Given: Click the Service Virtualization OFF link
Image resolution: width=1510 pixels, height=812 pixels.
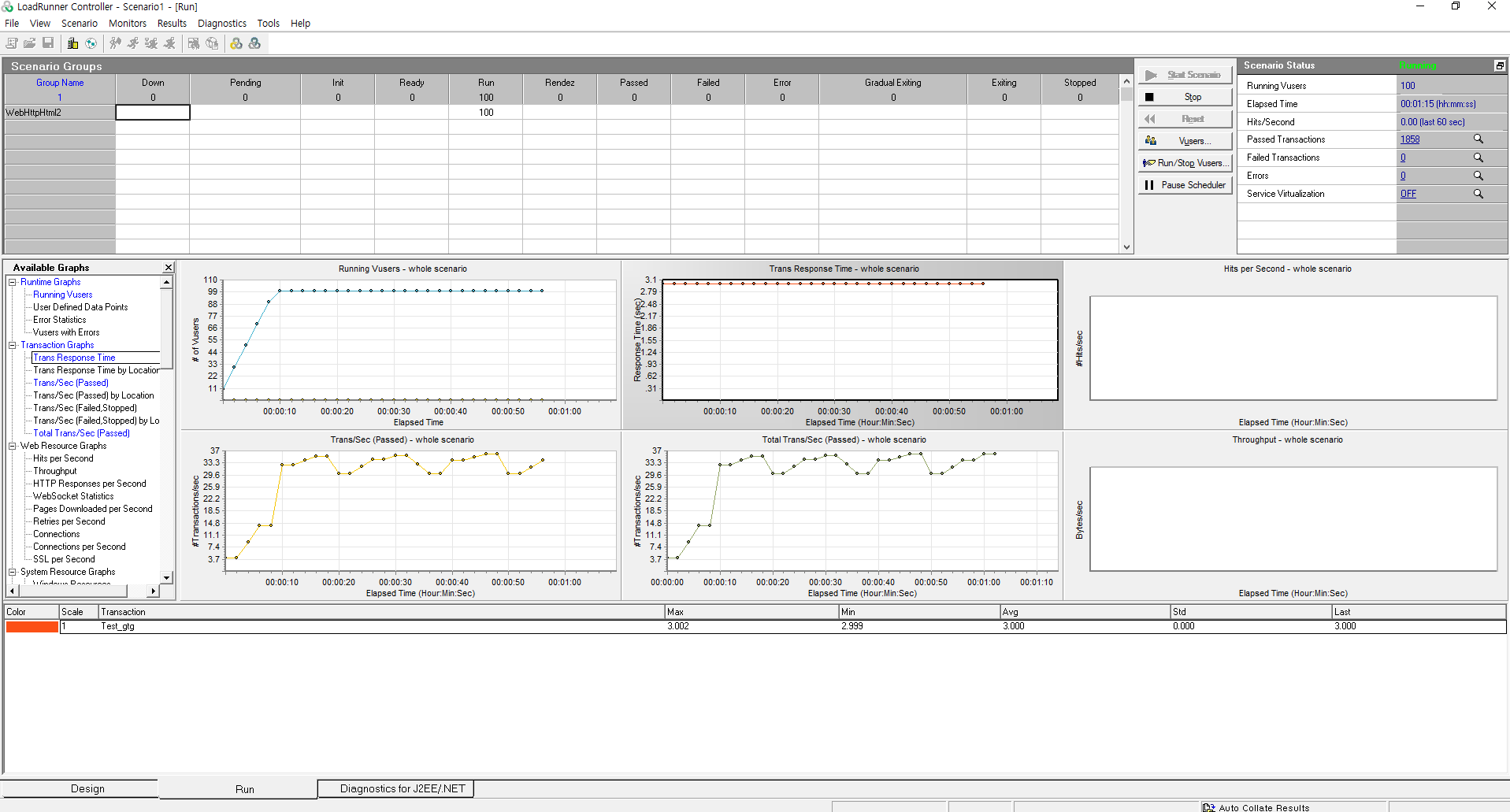Looking at the screenshot, I should 1408,194.
